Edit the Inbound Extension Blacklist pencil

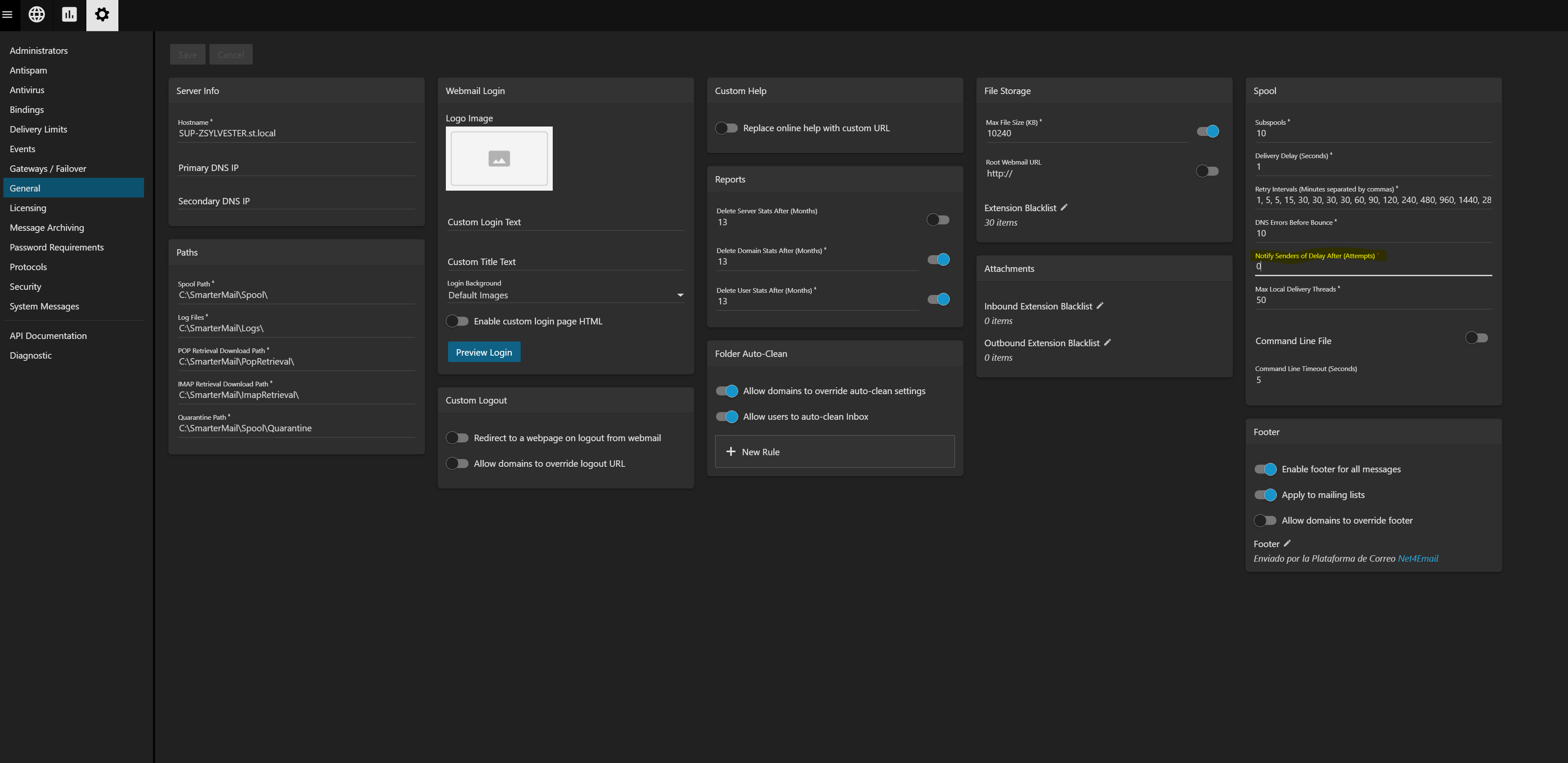[x=1100, y=306]
